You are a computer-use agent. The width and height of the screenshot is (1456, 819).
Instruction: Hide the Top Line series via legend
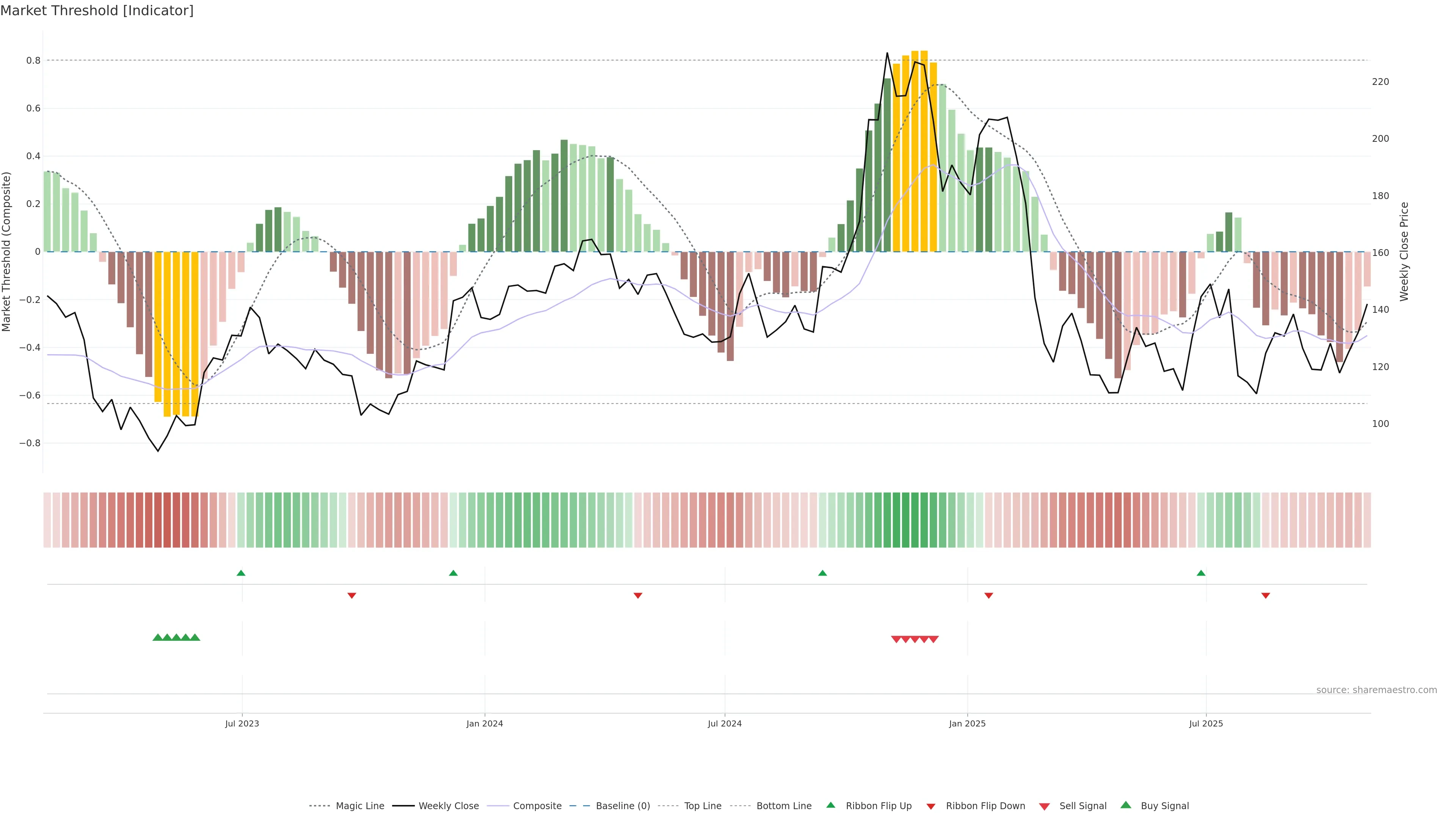pyautogui.click(x=703, y=806)
